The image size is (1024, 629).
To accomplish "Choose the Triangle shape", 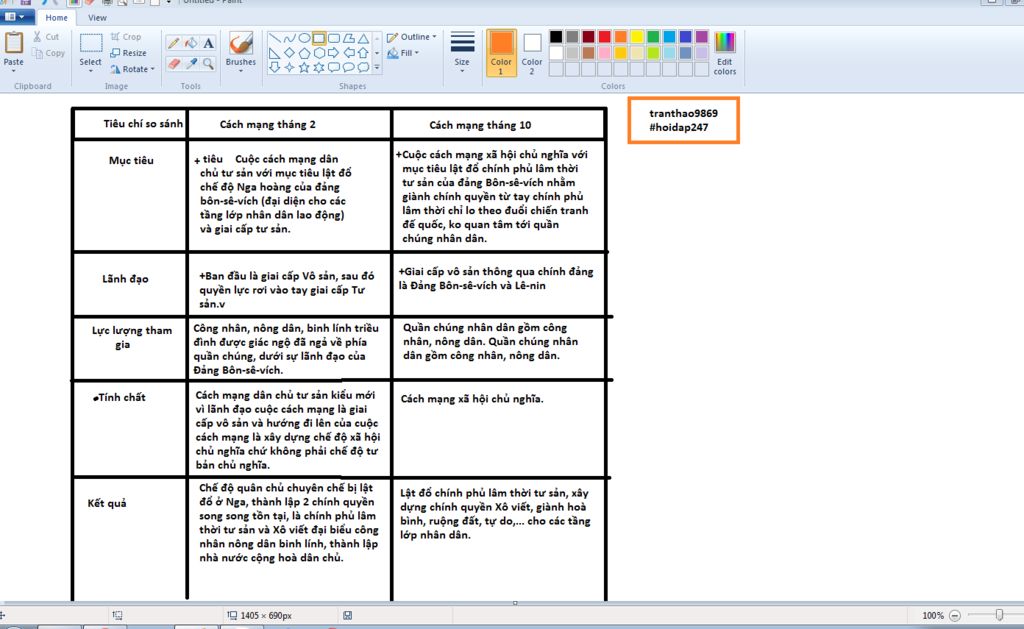I will (363, 39).
